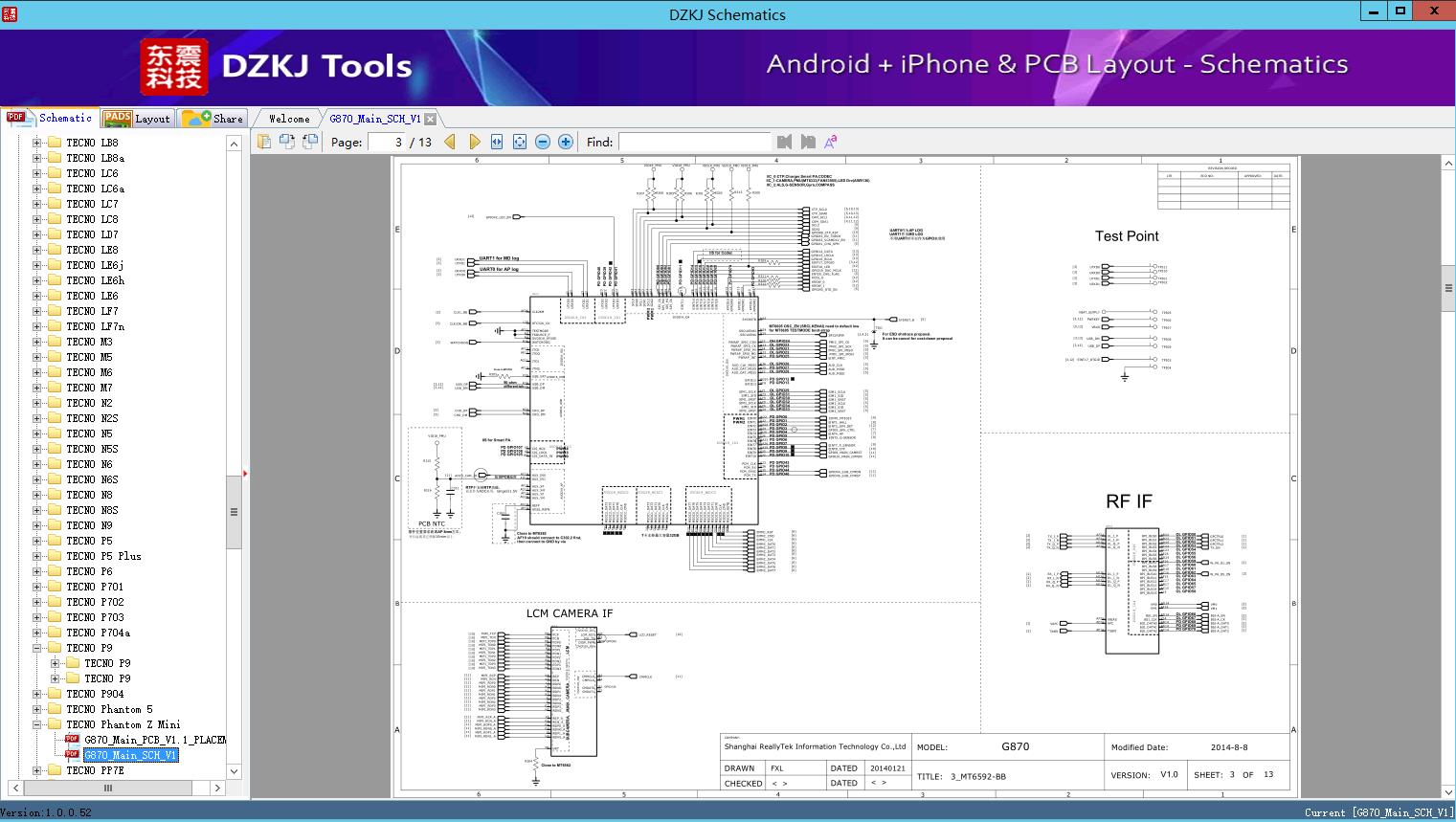The image size is (1456, 822).
Task: Zoom out with the minus icon
Action: click(543, 142)
